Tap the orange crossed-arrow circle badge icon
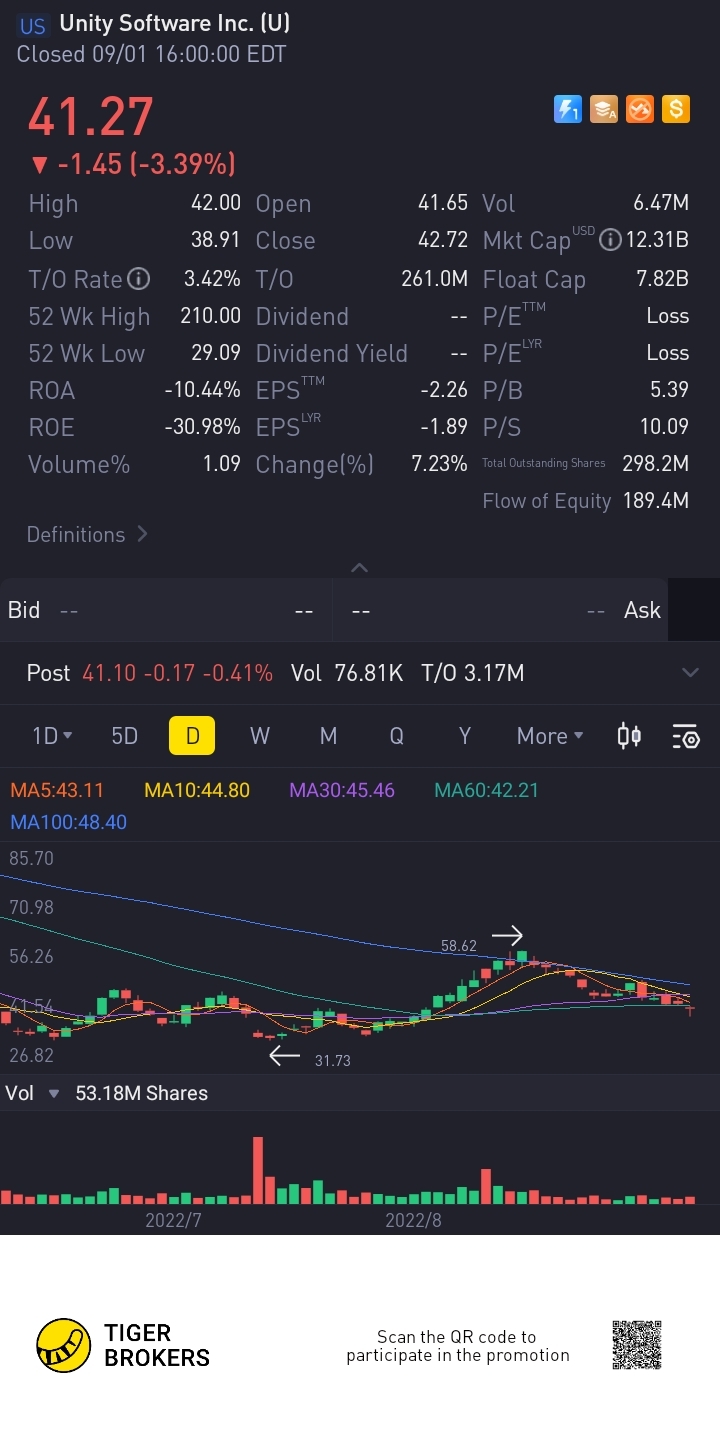Screen dimensions: 720x1456 [x=640, y=109]
